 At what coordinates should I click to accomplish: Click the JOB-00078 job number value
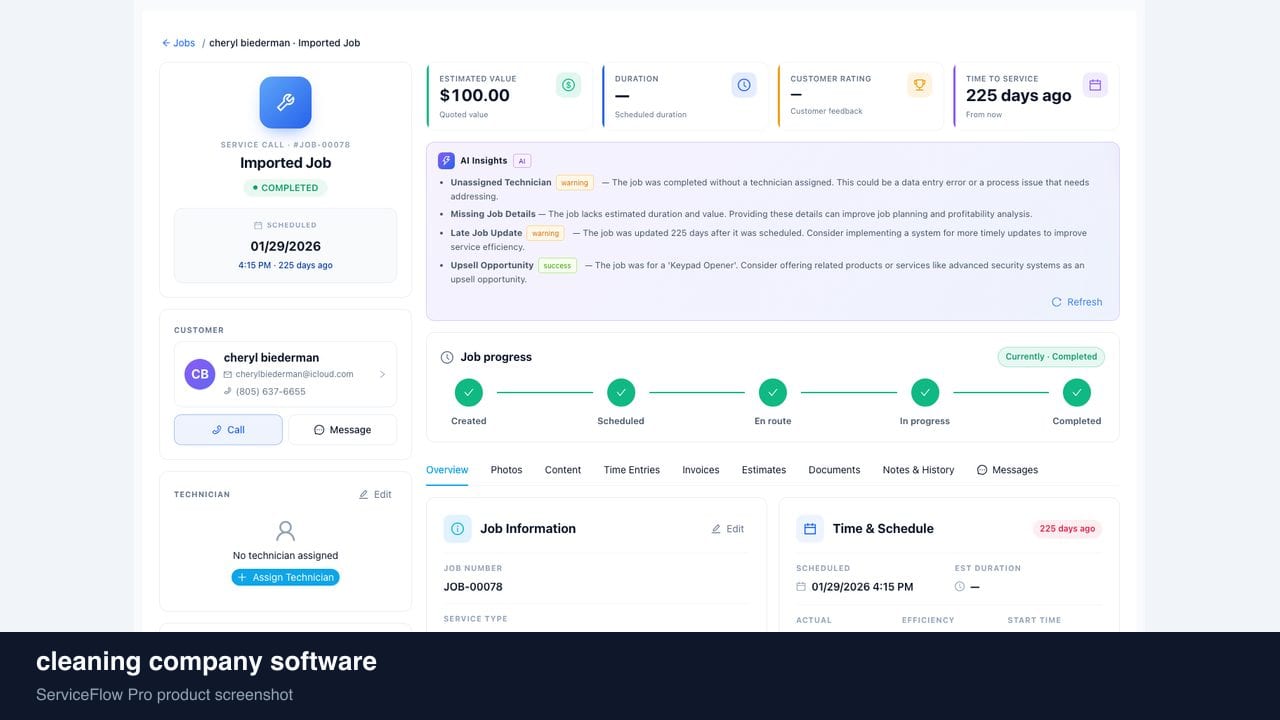coord(473,587)
